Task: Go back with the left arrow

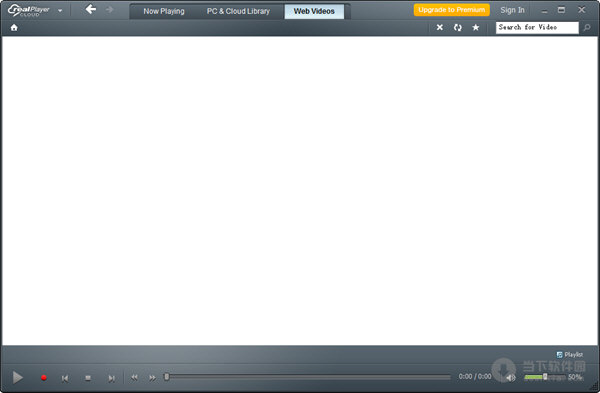Action: 91,9
